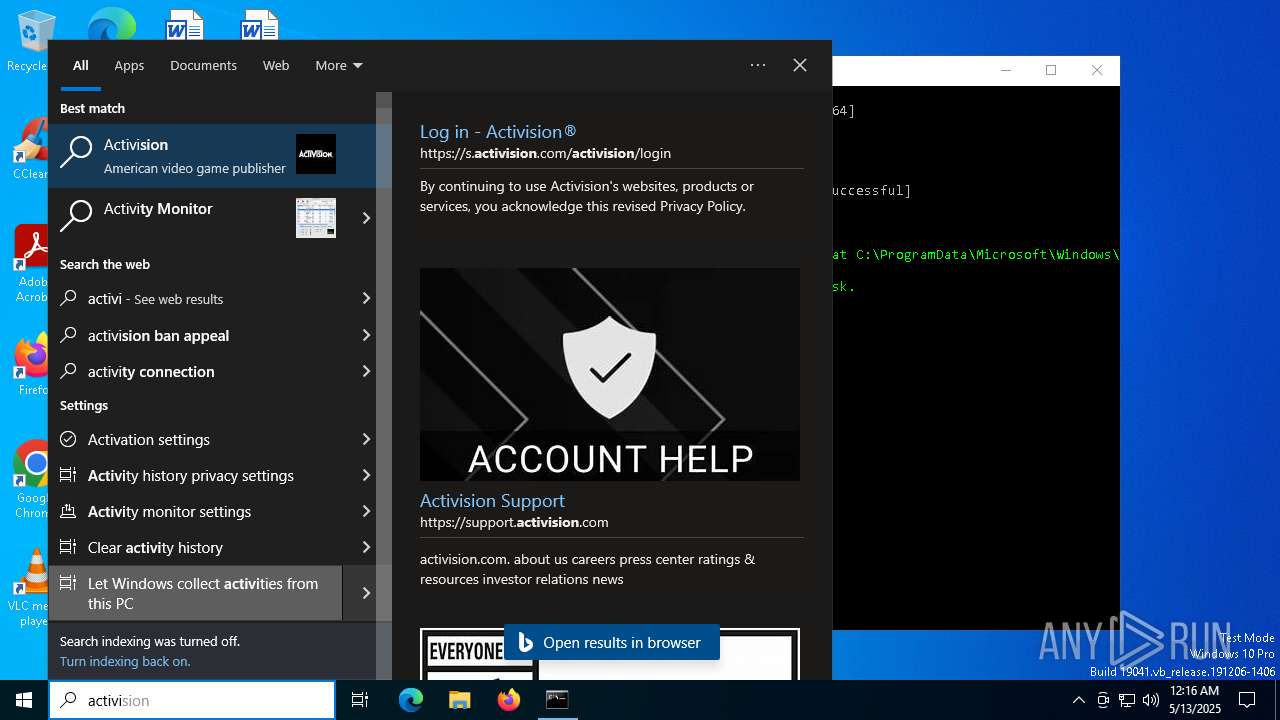Open the VLC media player desktop shortcut
The image size is (1280, 720).
30,588
